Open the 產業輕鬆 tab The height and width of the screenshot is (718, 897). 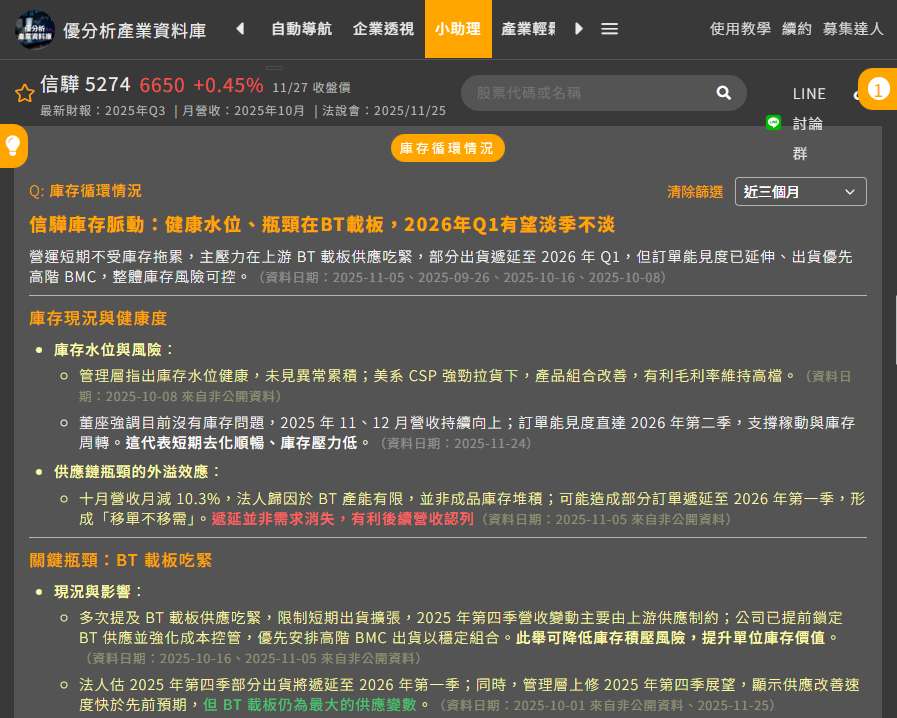(528, 29)
